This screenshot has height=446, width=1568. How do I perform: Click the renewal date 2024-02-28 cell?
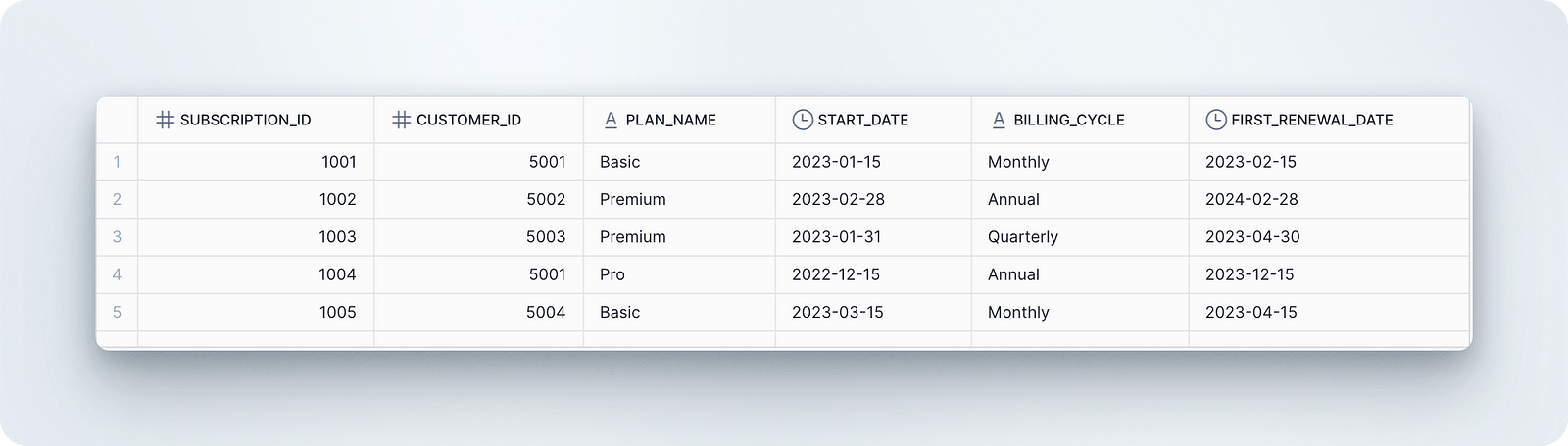tap(1329, 199)
